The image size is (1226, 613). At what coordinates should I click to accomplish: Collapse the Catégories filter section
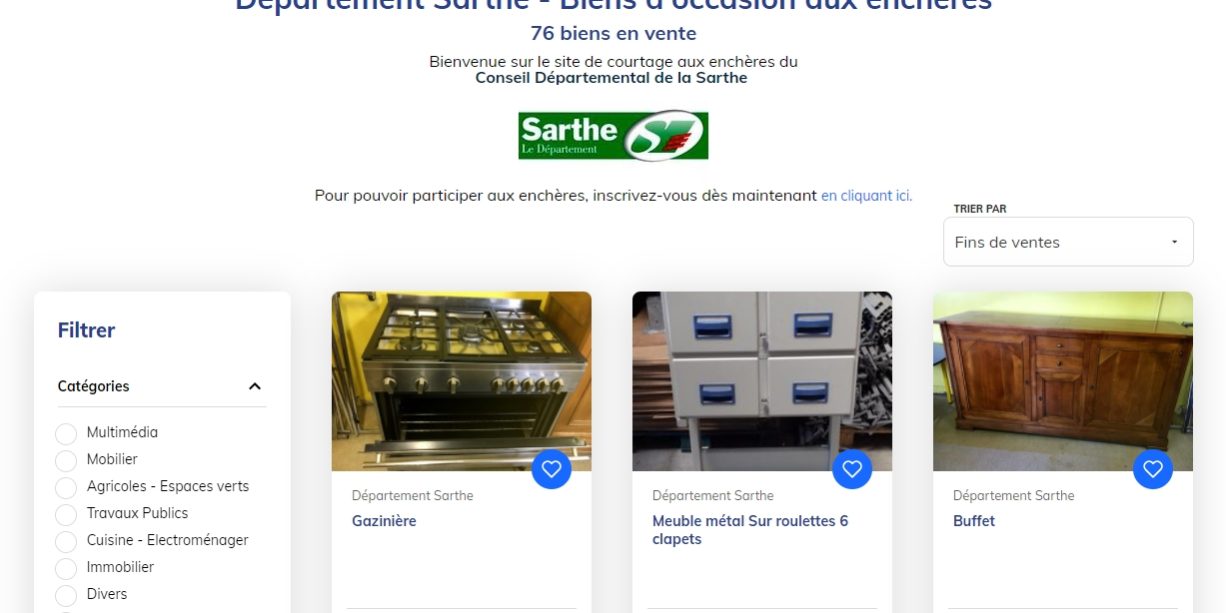click(254, 386)
